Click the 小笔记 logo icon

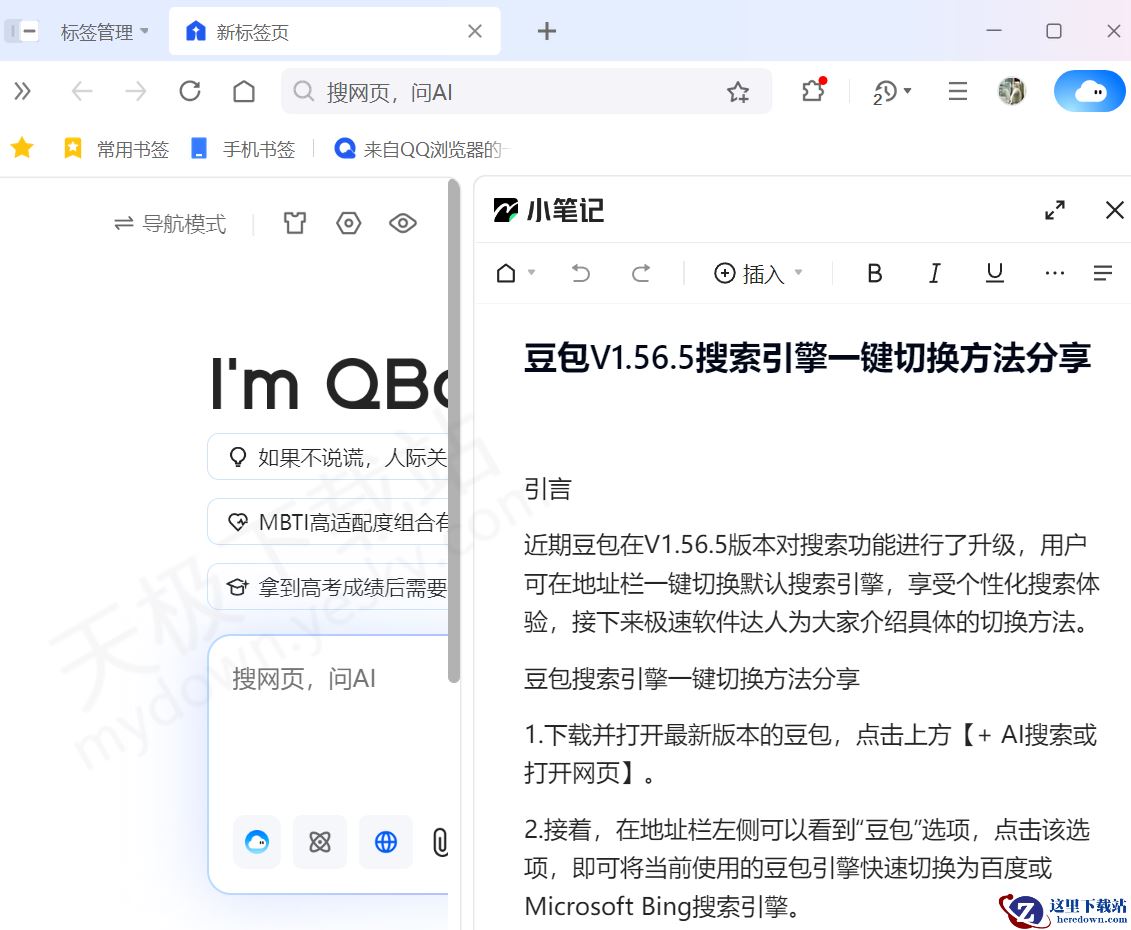click(506, 210)
